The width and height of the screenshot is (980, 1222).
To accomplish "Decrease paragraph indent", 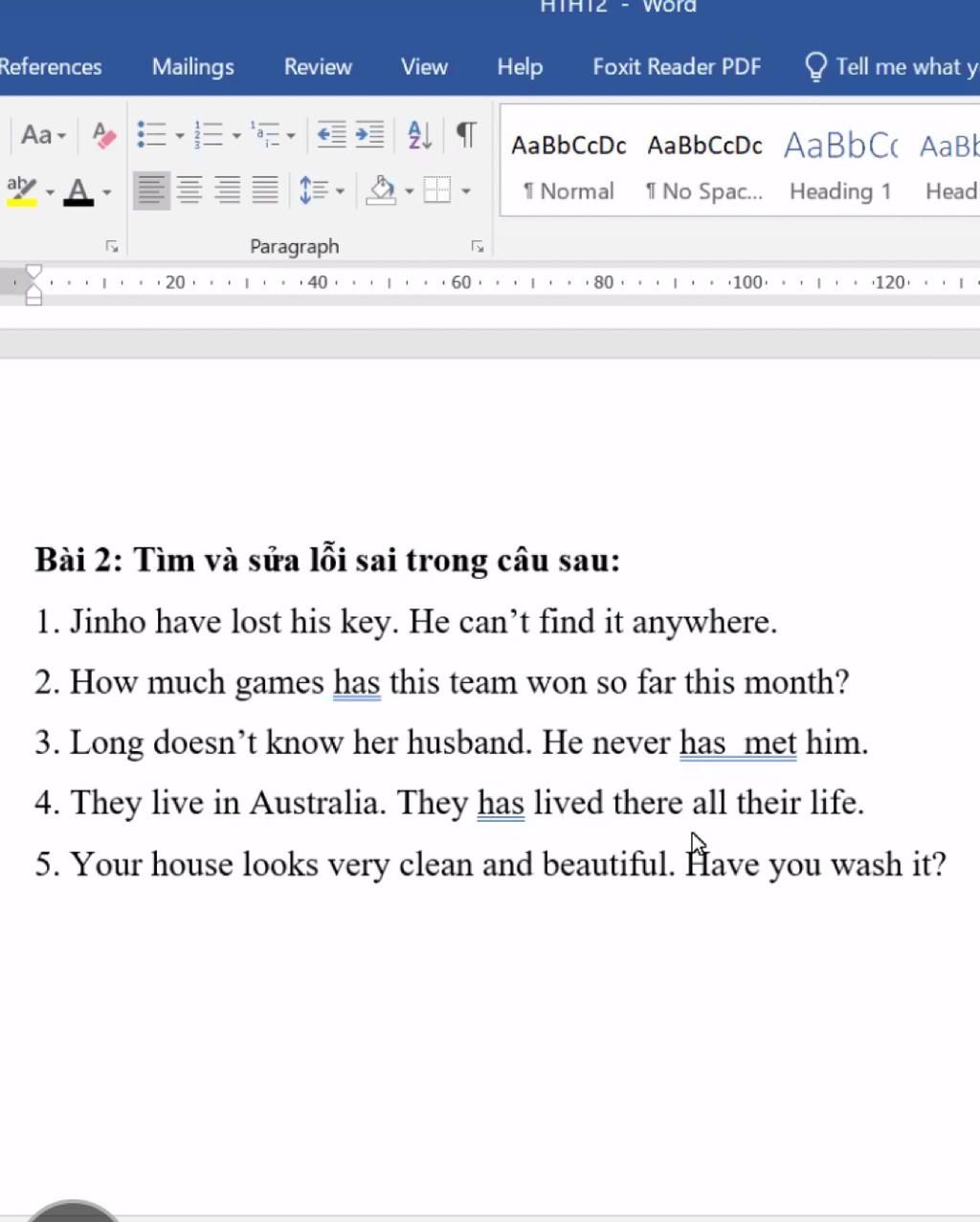I will (x=331, y=135).
